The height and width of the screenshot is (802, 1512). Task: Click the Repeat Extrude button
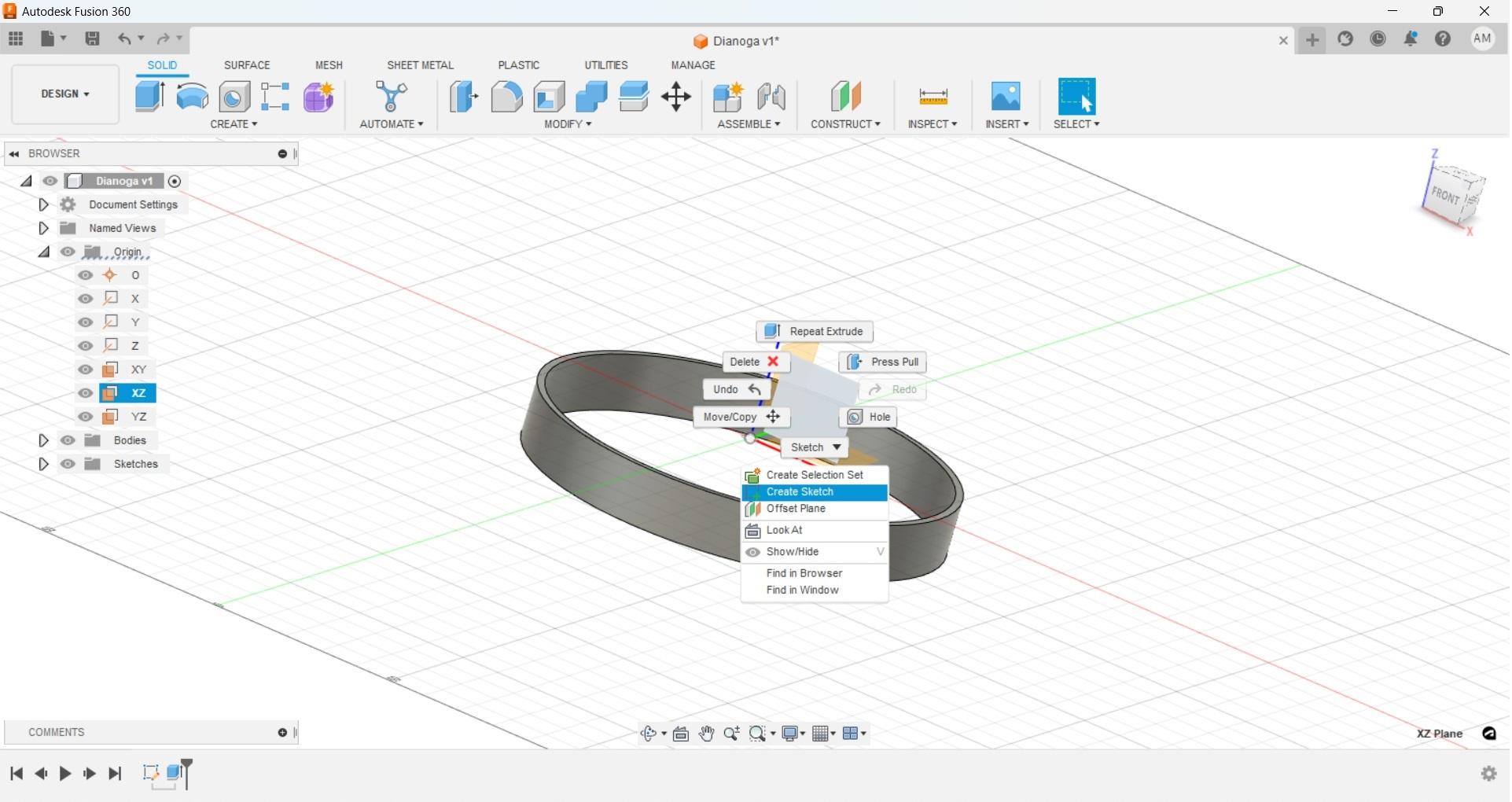coord(815,332)
